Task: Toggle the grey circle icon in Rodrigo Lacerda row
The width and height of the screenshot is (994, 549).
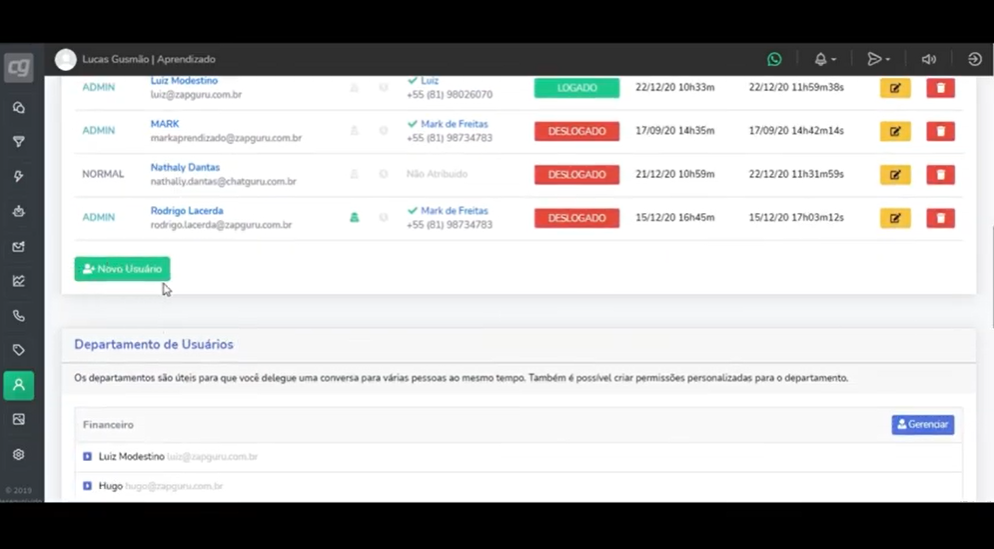Action: 384,217
